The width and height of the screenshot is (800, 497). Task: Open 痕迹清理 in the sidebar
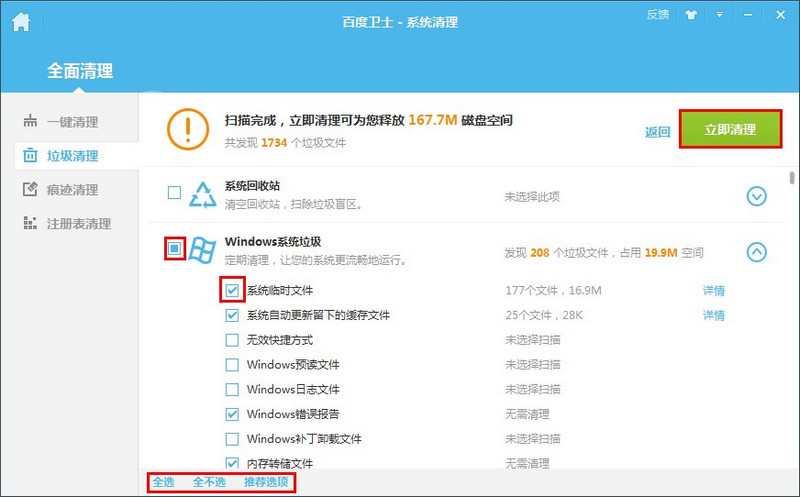click(71, 190)
